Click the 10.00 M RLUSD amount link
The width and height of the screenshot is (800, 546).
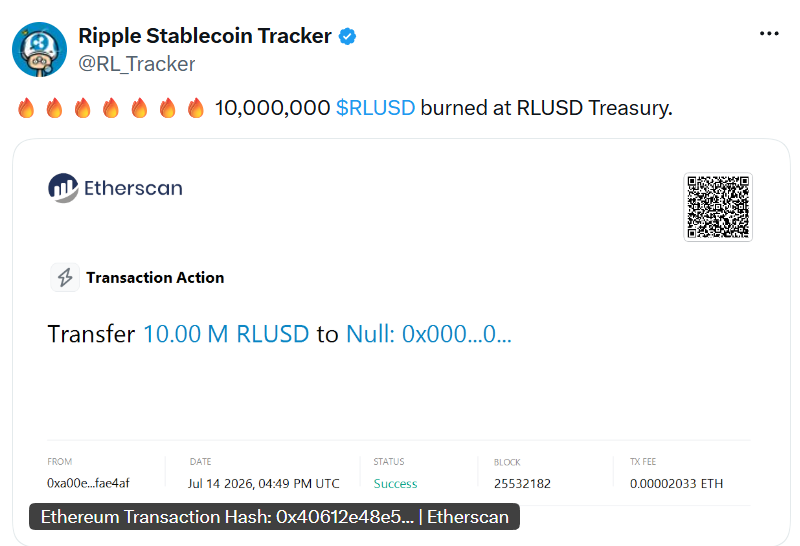coord(226,334)
